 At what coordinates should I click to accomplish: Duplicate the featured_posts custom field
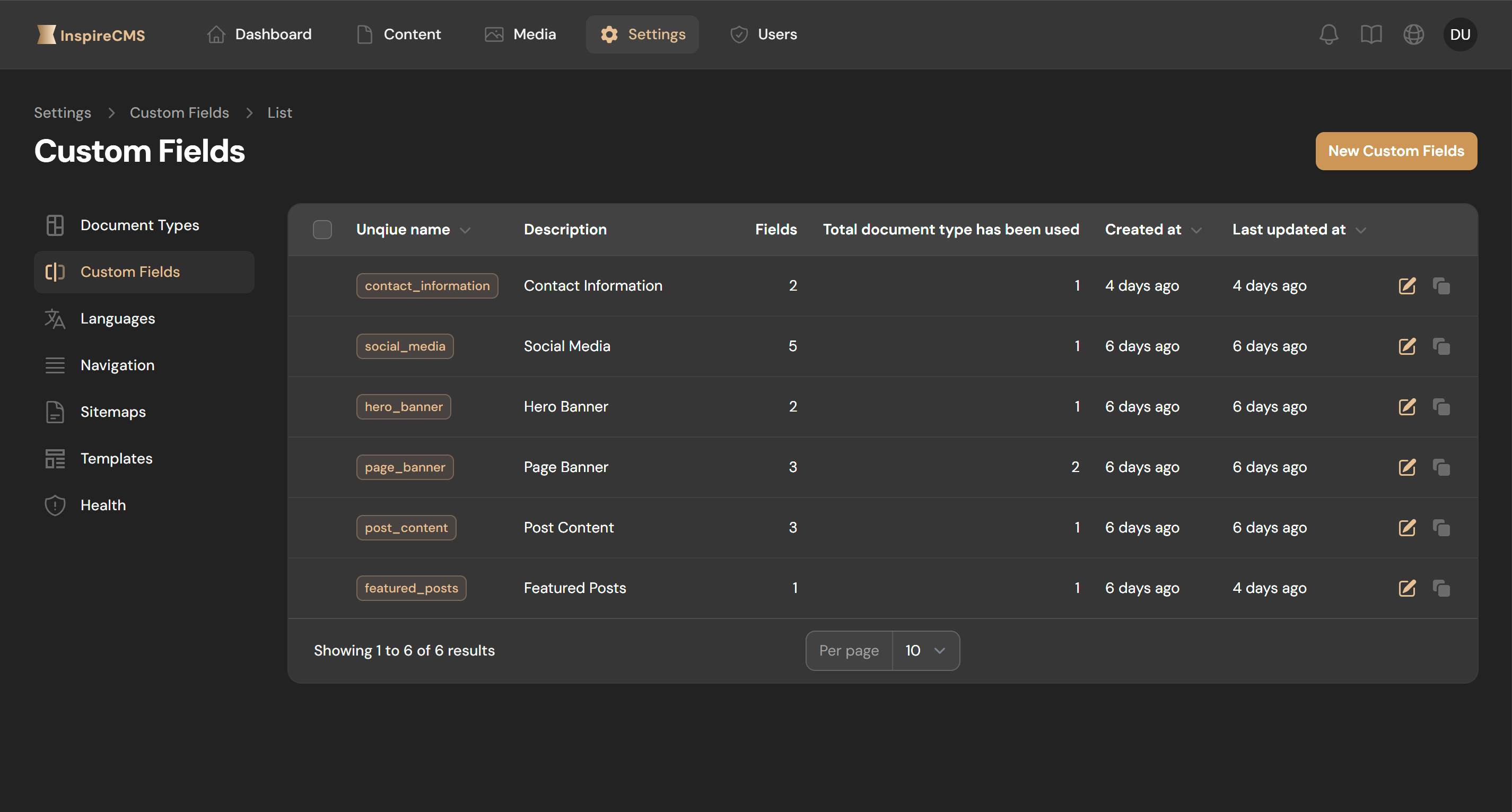(x=1441, y=588)
